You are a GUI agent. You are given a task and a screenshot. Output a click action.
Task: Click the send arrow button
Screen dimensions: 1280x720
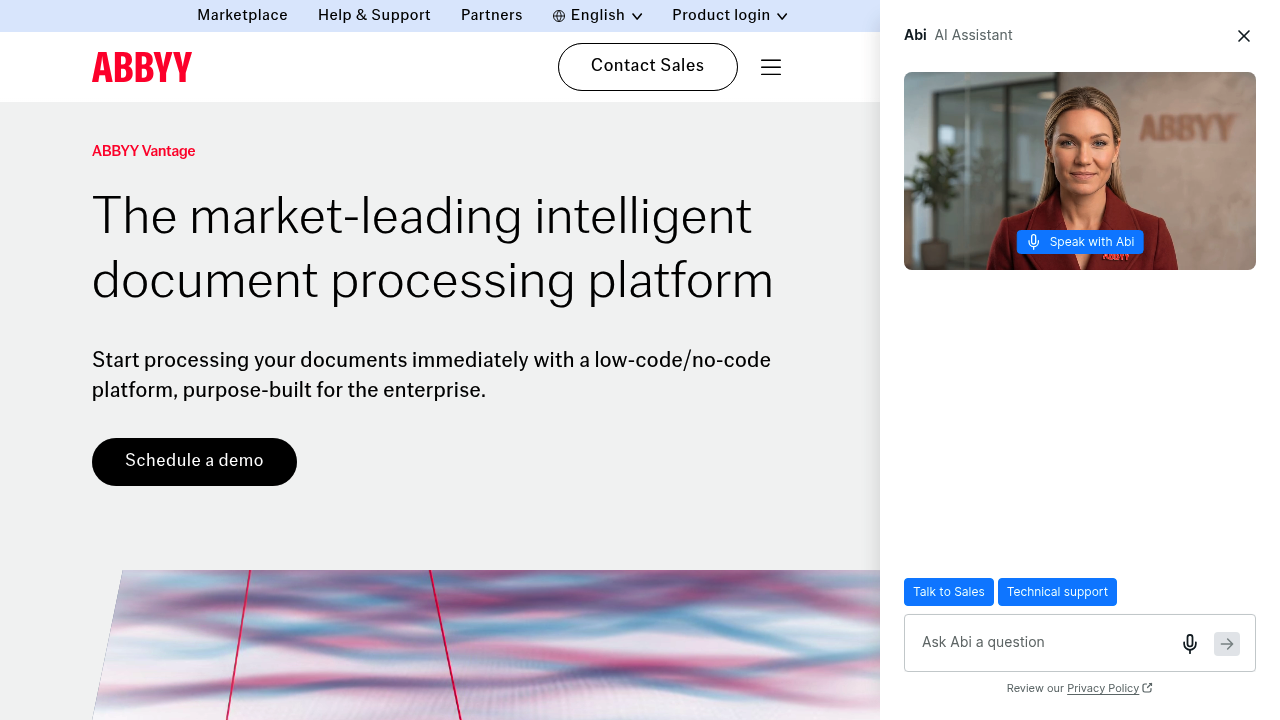pyautogui.click(x=1227, y=644)
